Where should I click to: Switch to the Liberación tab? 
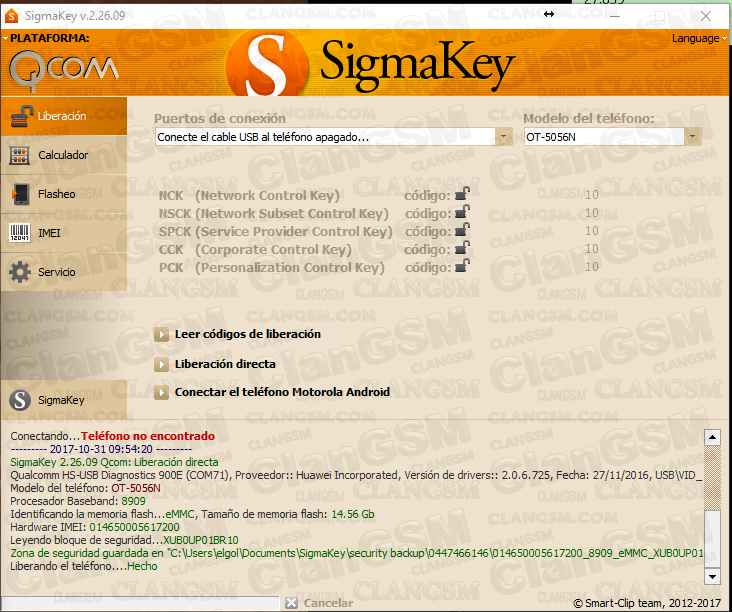64,116
